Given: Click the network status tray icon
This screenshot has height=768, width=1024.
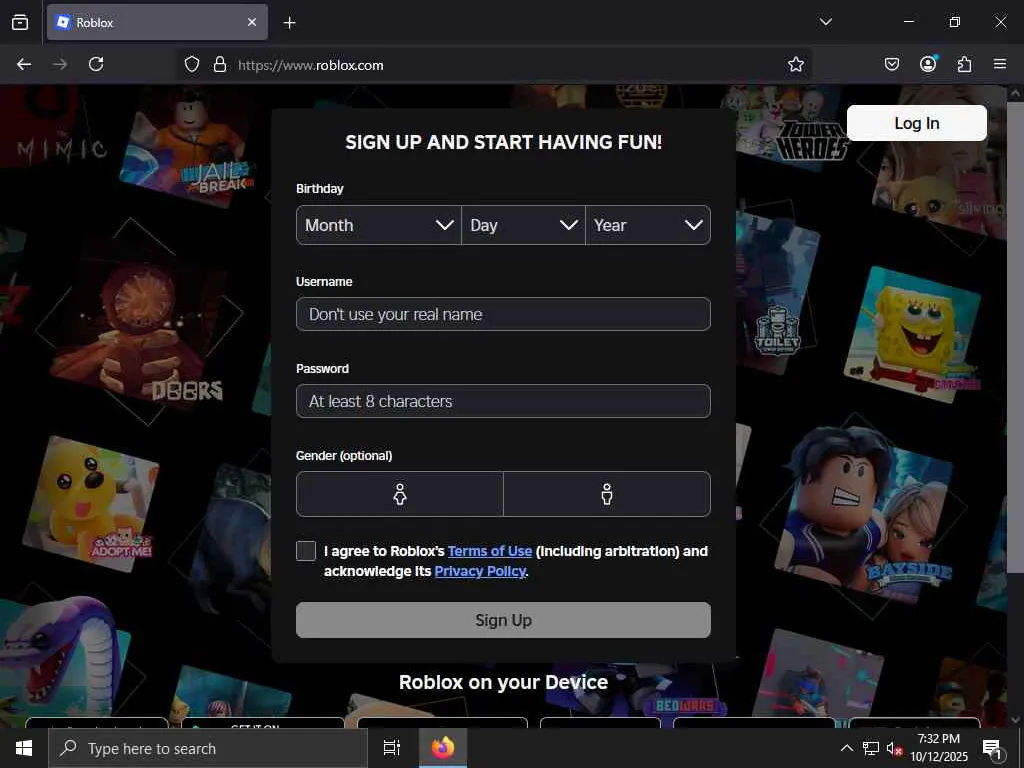Looking at the screenshot, I should click(871, 748).
